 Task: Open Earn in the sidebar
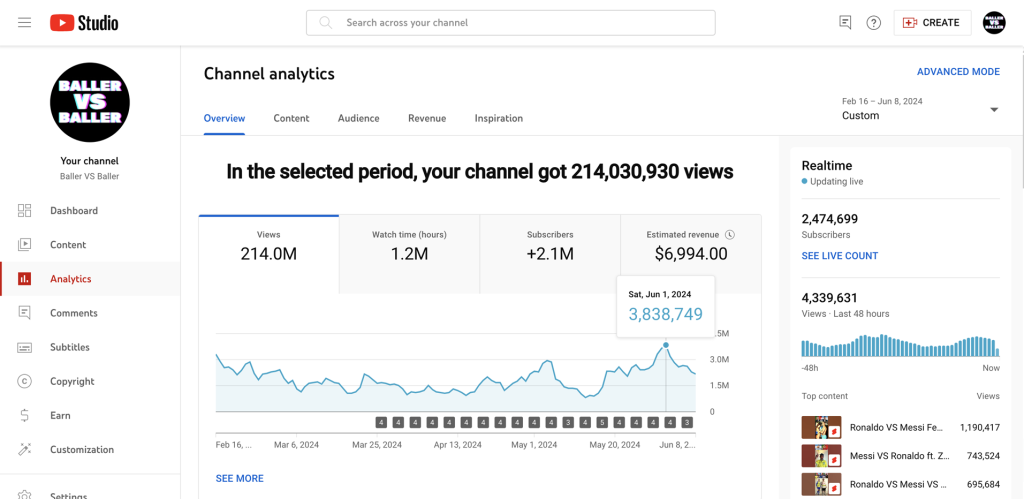pos(90,415)
